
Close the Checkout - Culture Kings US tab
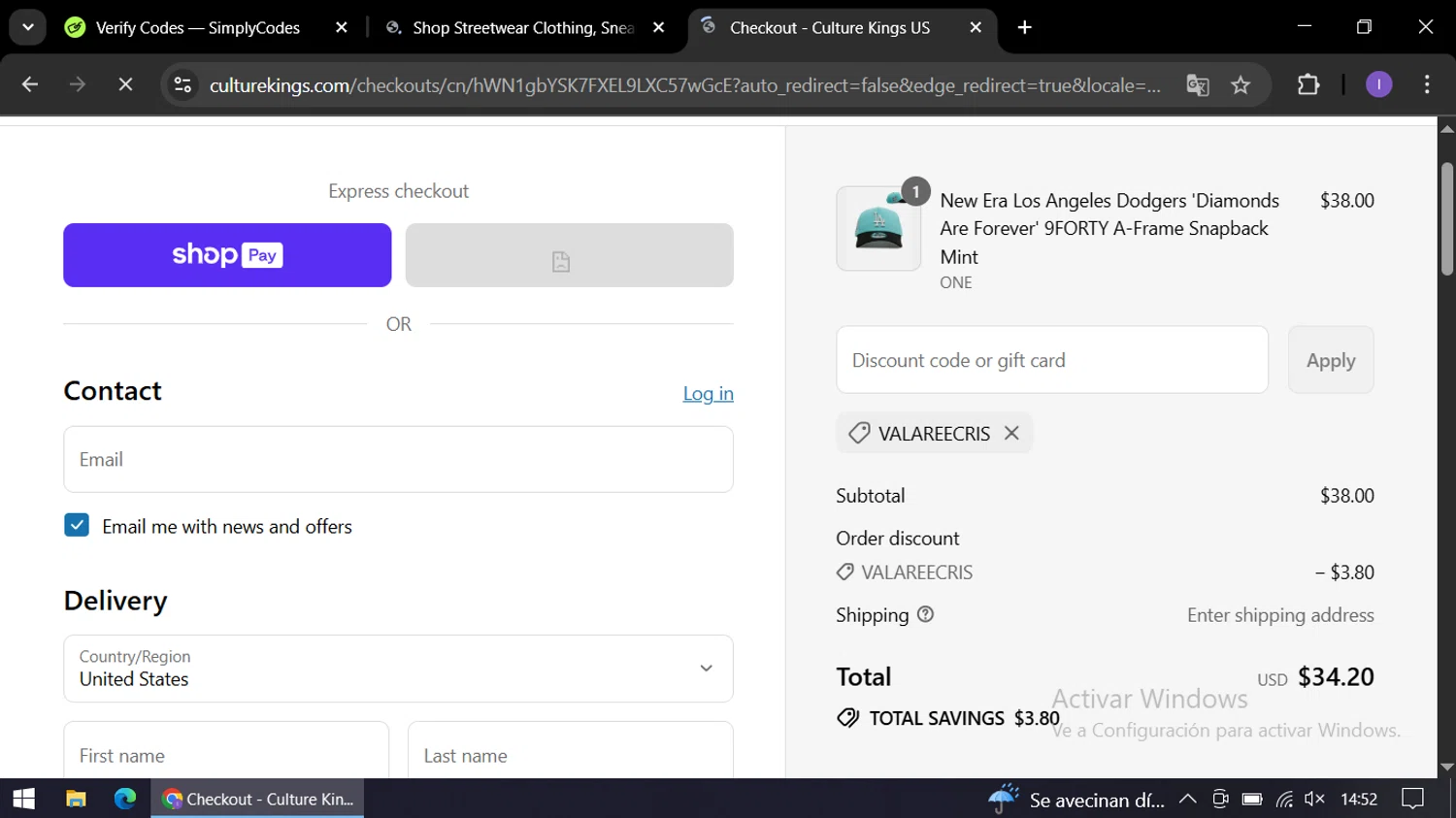point(976,28)
